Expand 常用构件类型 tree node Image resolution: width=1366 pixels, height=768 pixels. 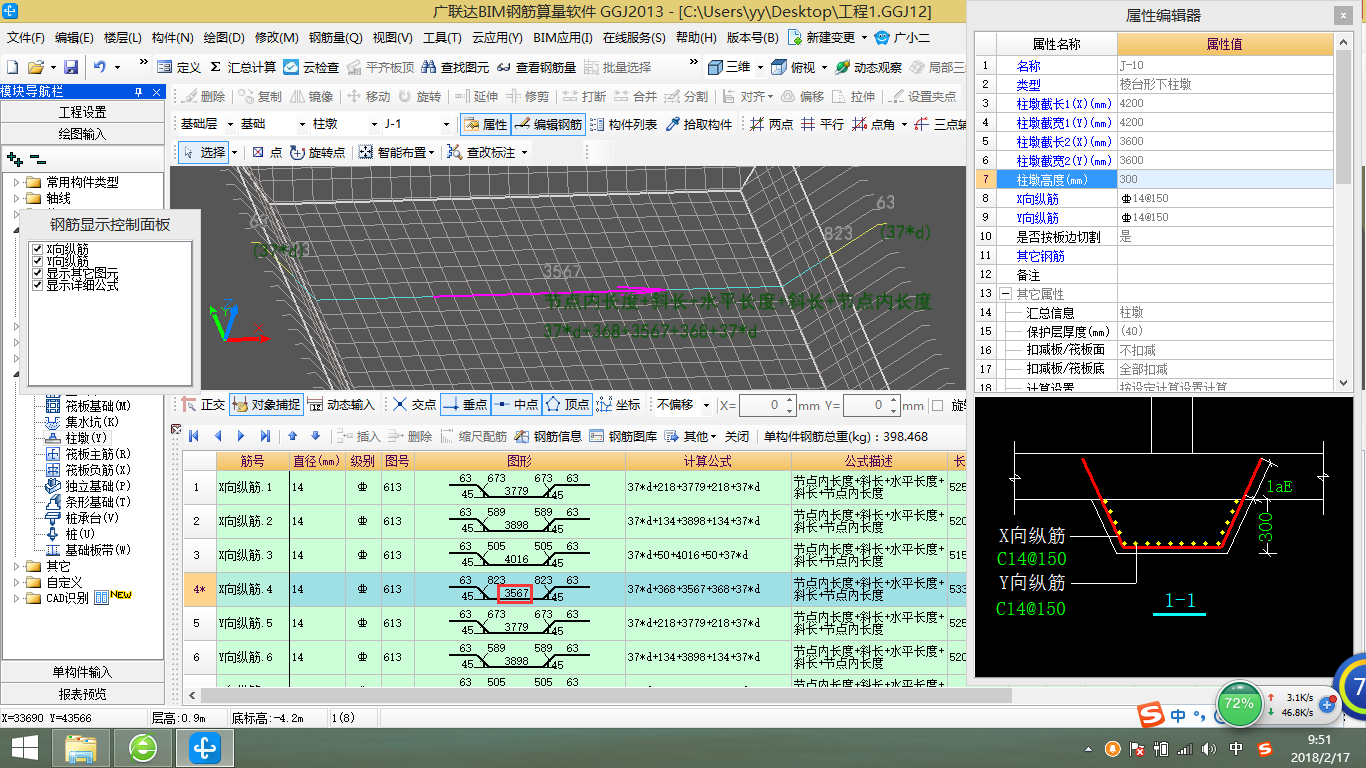point(17,182)
